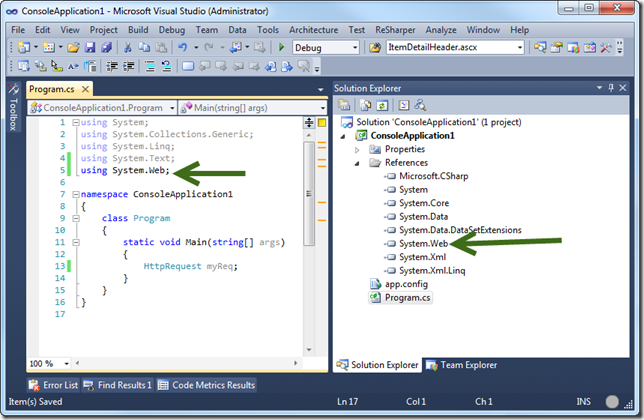Collapse the References node
The height and width of the screenshot is (420, 644).
coord(357,163)
